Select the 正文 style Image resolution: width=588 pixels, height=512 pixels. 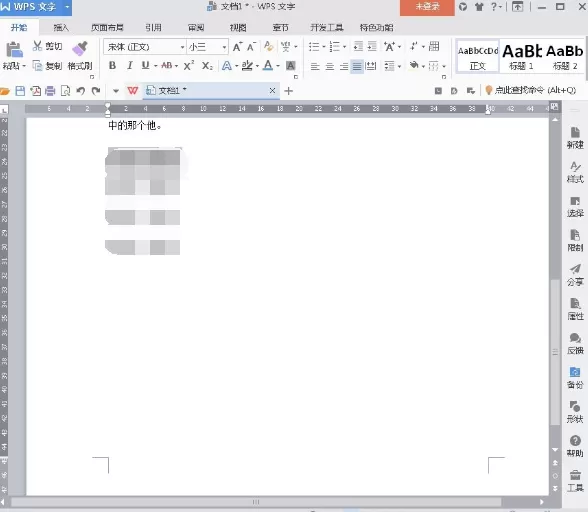tap(478, 57)
